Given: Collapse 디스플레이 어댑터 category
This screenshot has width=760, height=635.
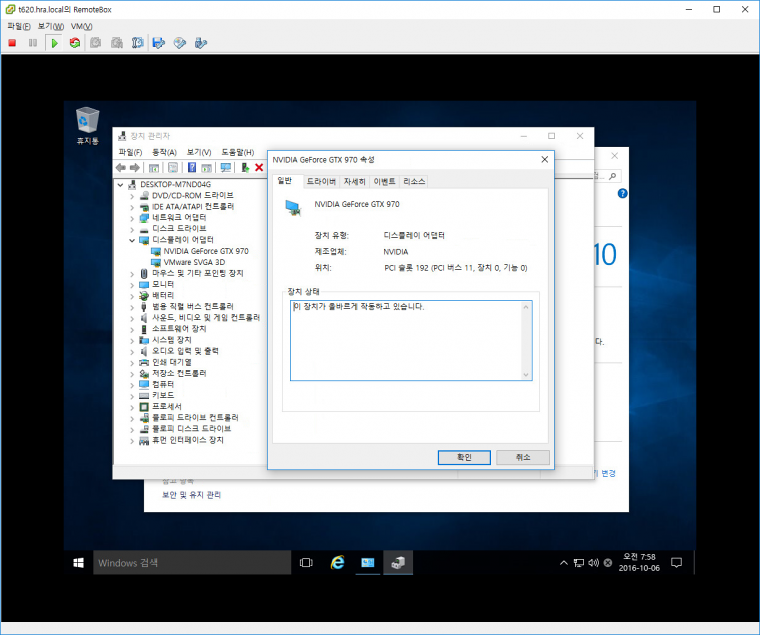Looking at the screenshot, I should point(132,240).
